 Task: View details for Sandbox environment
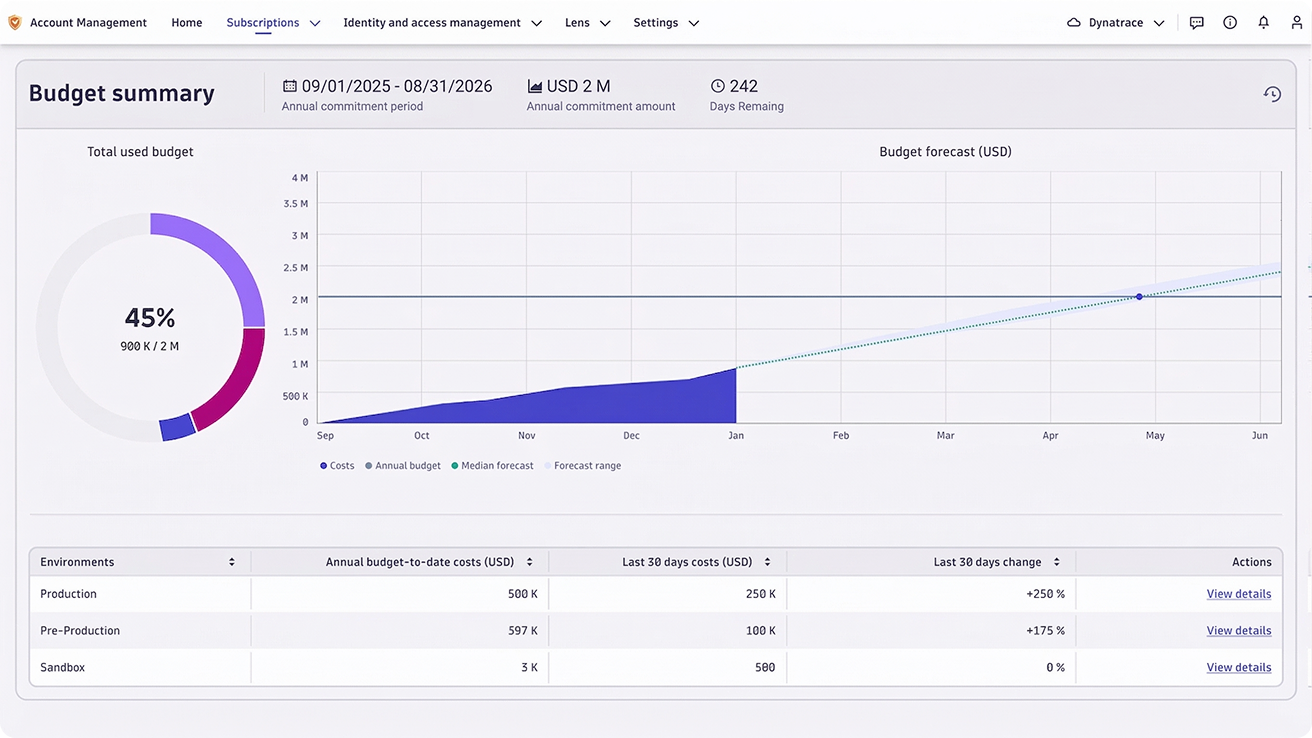tap(1238, 667)
